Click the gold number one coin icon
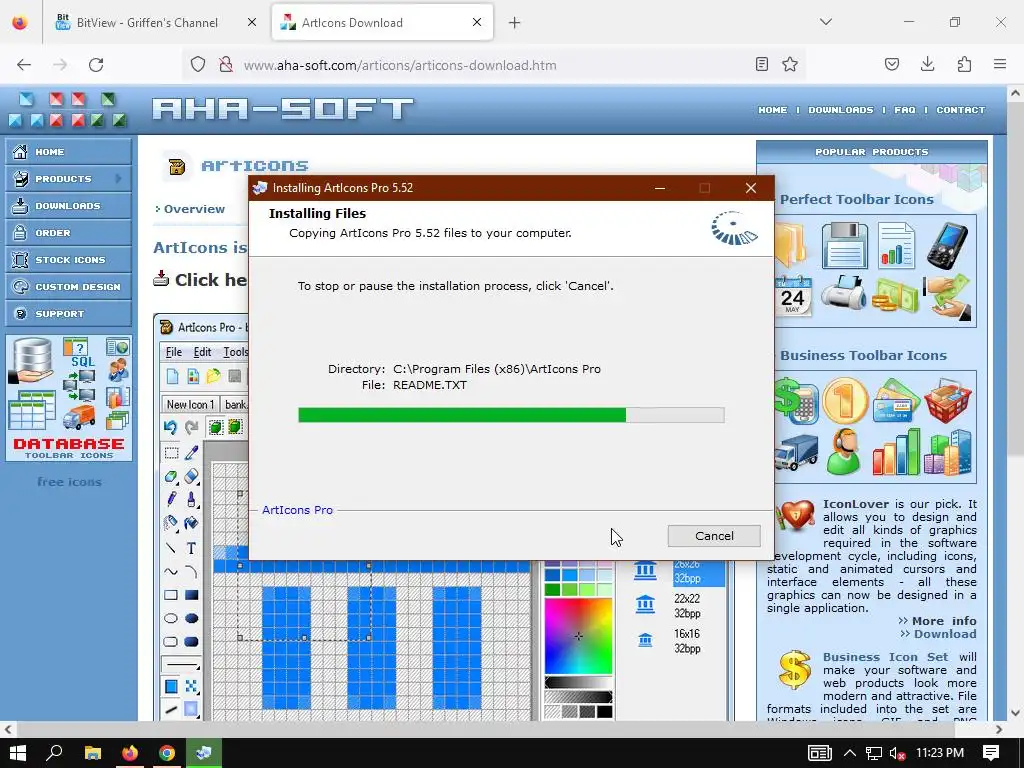This screenshot has width=1024, height=768. pyautogui.click(x=845, y=400)
